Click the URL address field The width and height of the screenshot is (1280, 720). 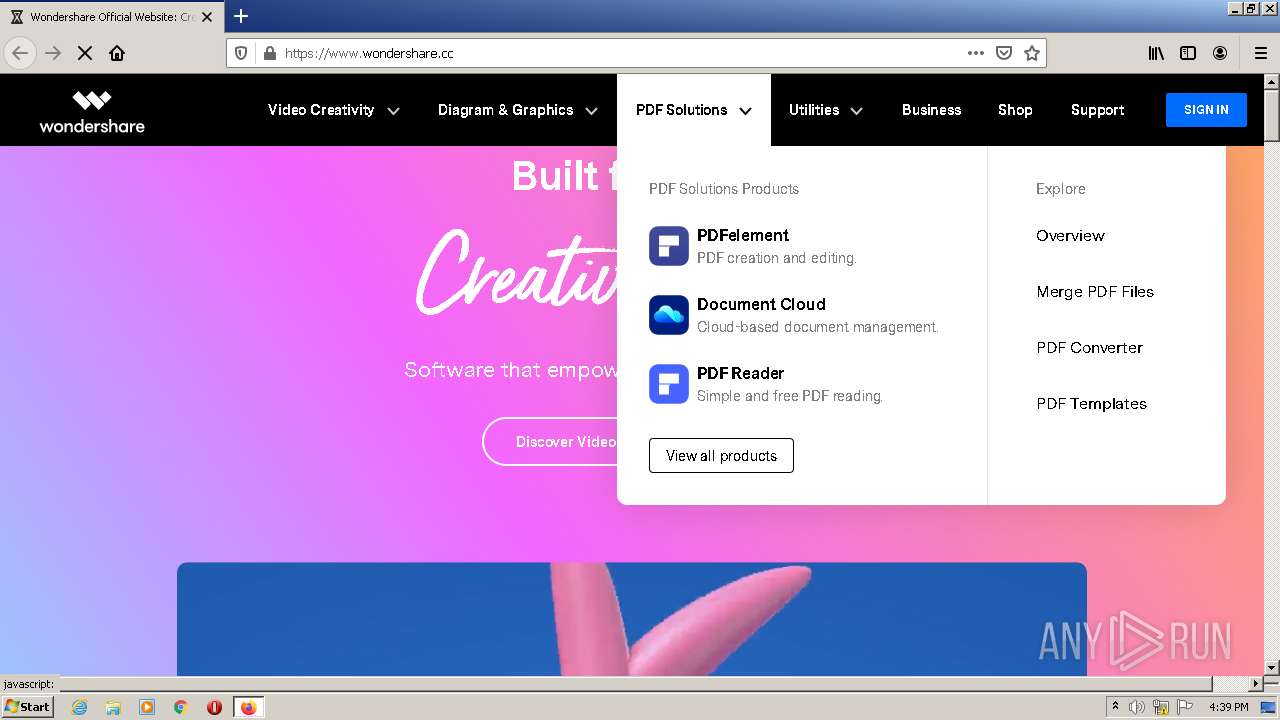click(620, 53)
